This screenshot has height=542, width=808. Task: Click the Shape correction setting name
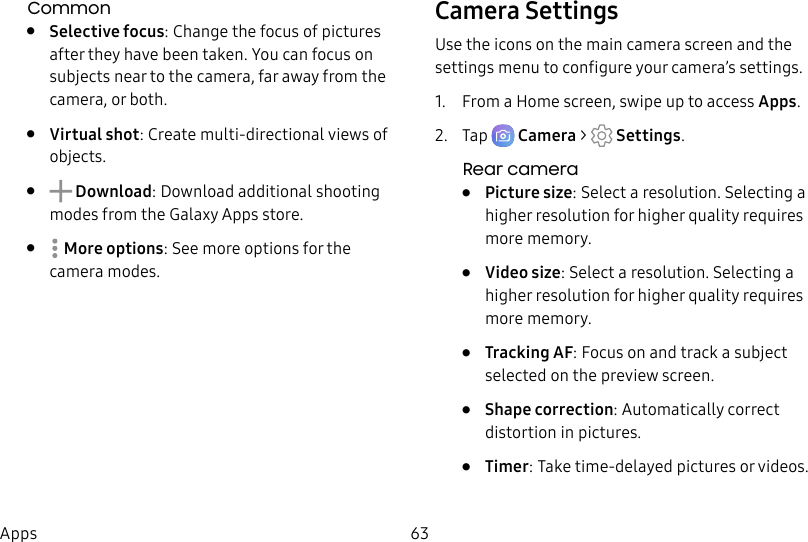tap(549, 410)
